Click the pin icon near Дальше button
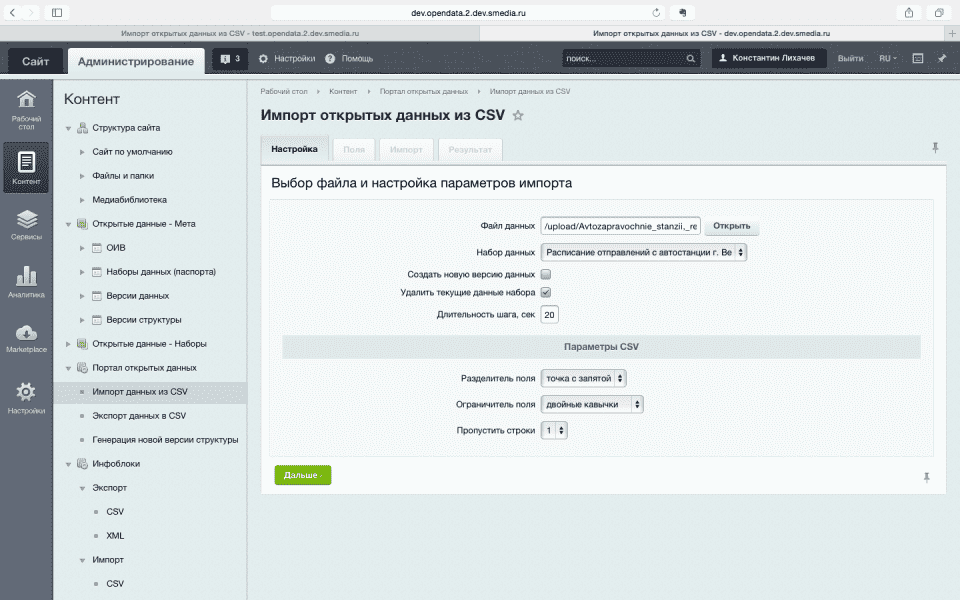Screen dimensions: 960x600 coord(926,478)
